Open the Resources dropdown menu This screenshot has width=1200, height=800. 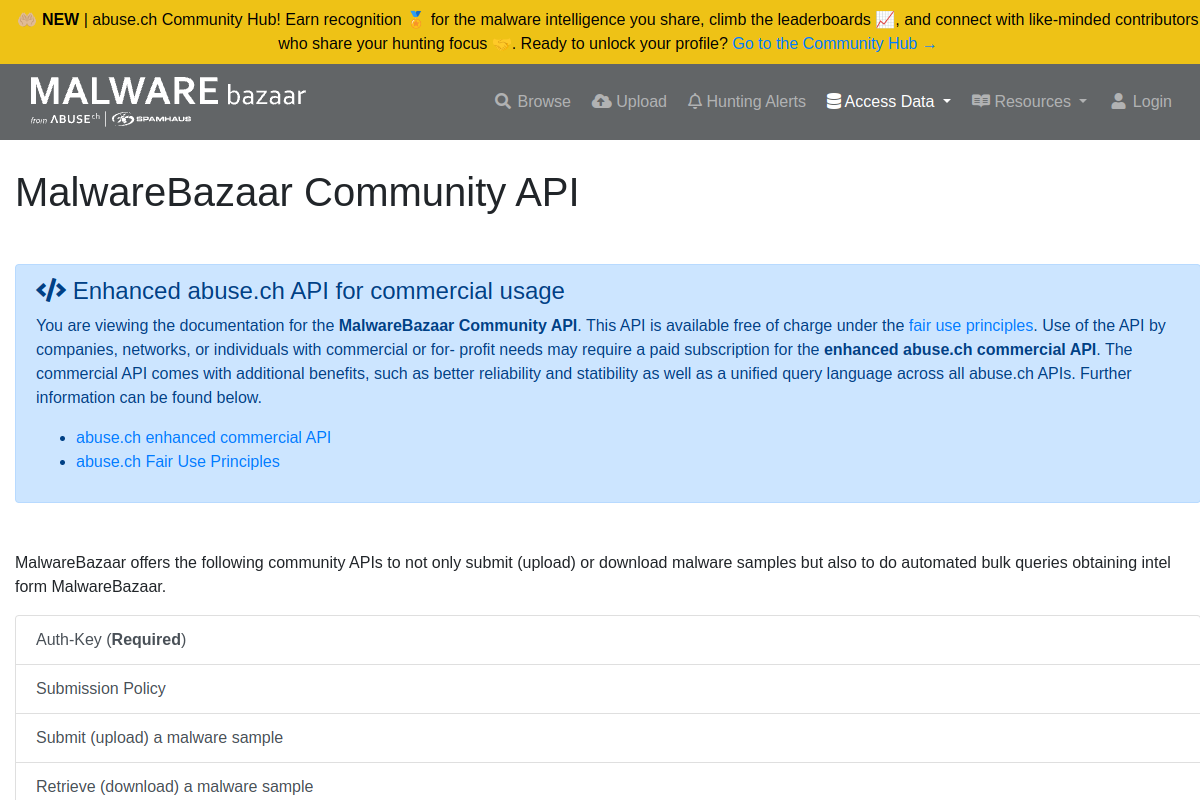1029,101
